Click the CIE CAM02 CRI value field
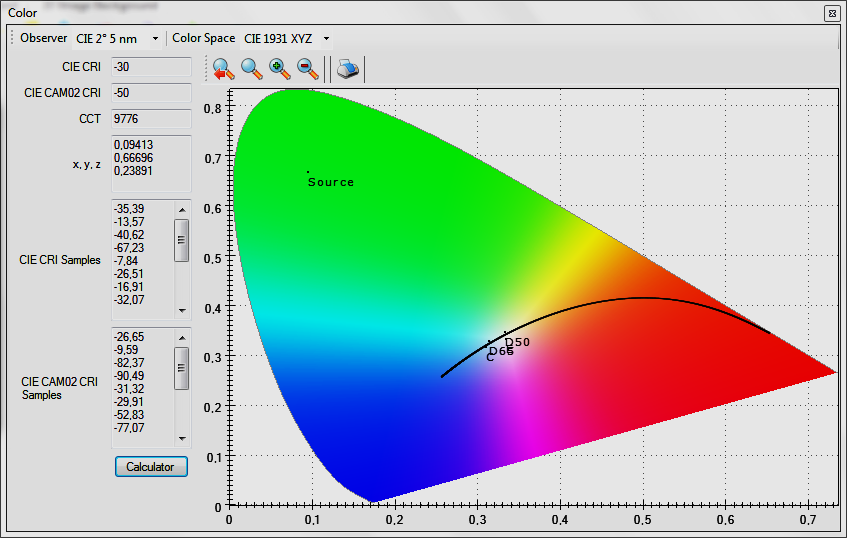Screen dimensions: 847x538 tap(150, 93)
